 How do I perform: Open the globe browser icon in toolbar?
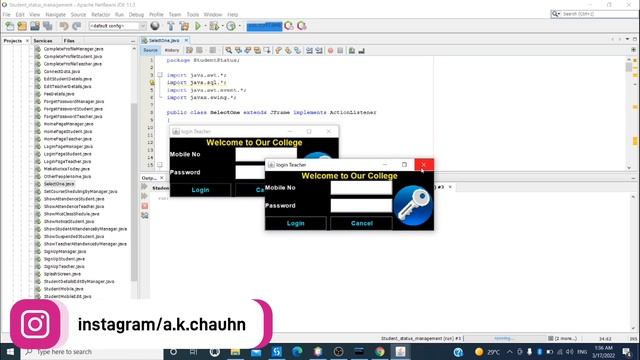tap(155, 26)
